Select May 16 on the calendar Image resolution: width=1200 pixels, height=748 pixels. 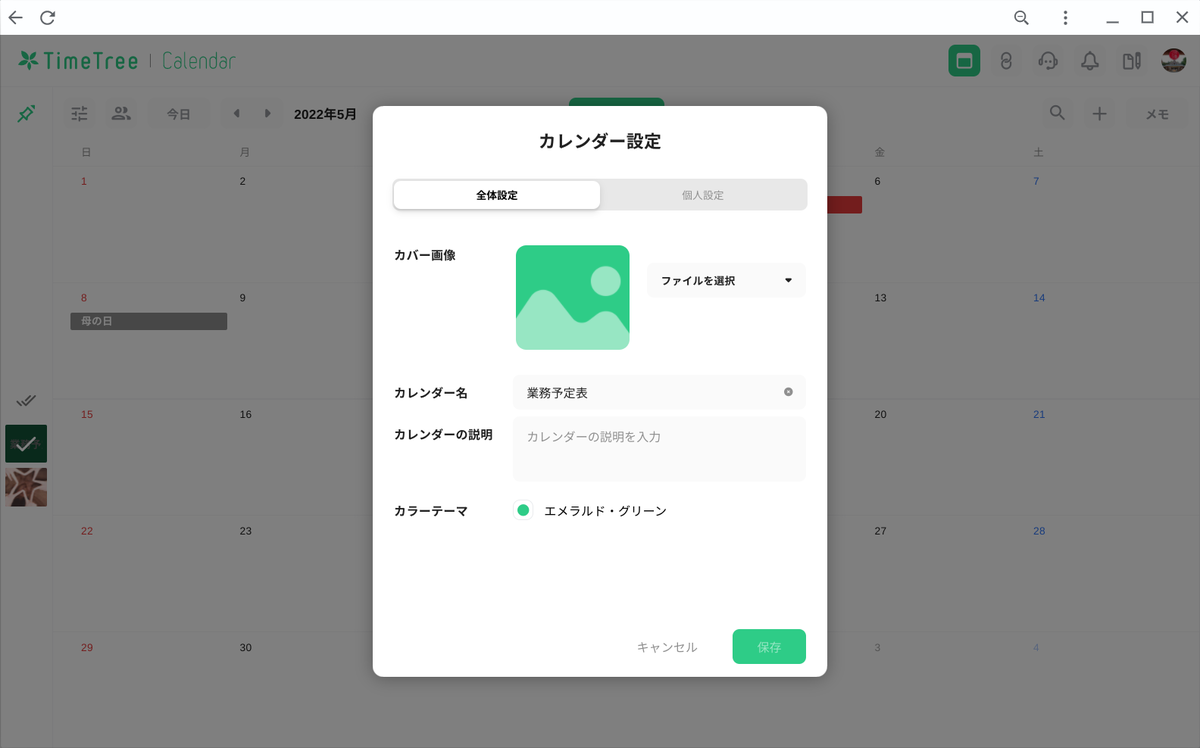tap(245, 414)
